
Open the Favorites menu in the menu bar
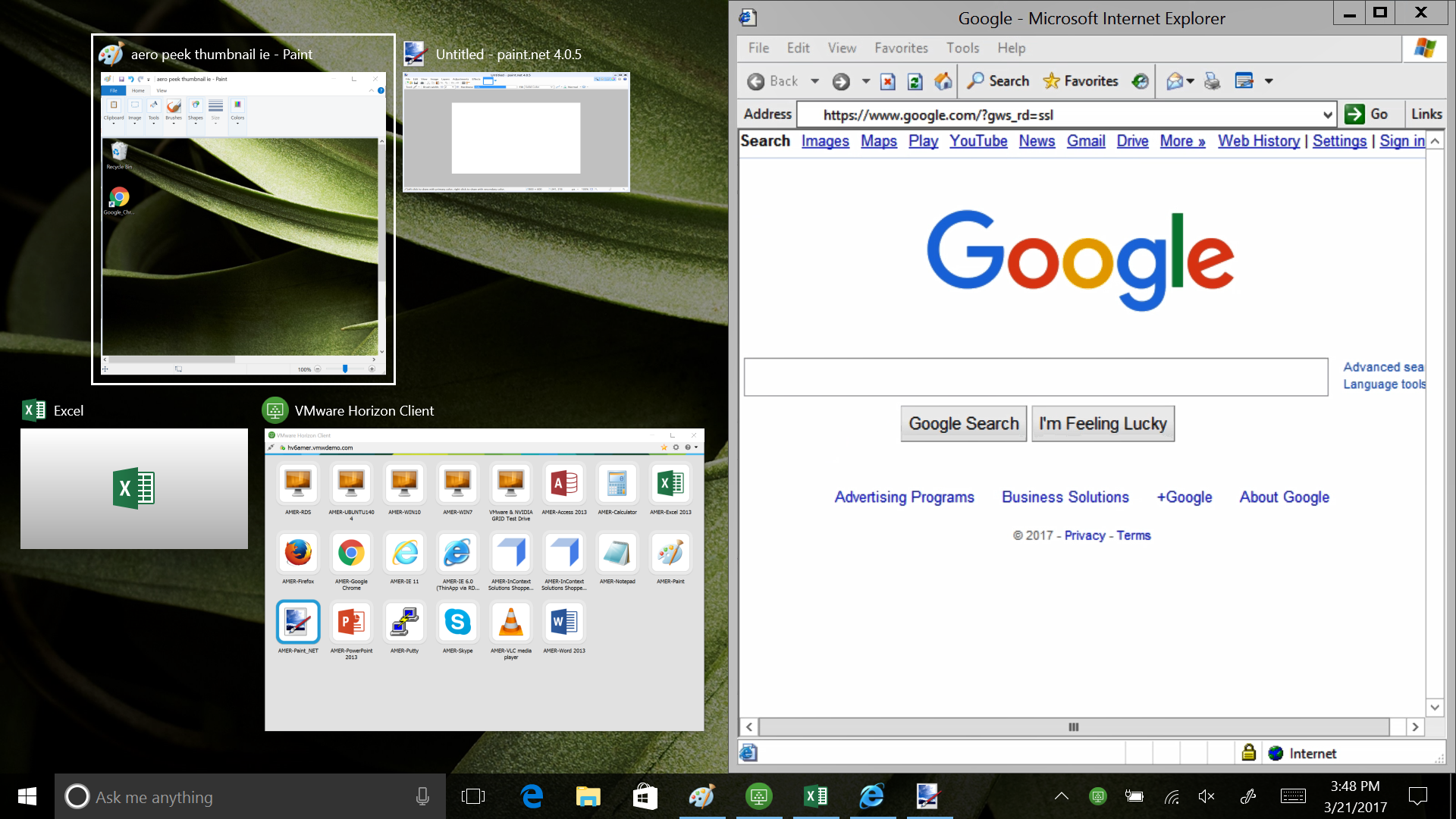click(901, 48)
